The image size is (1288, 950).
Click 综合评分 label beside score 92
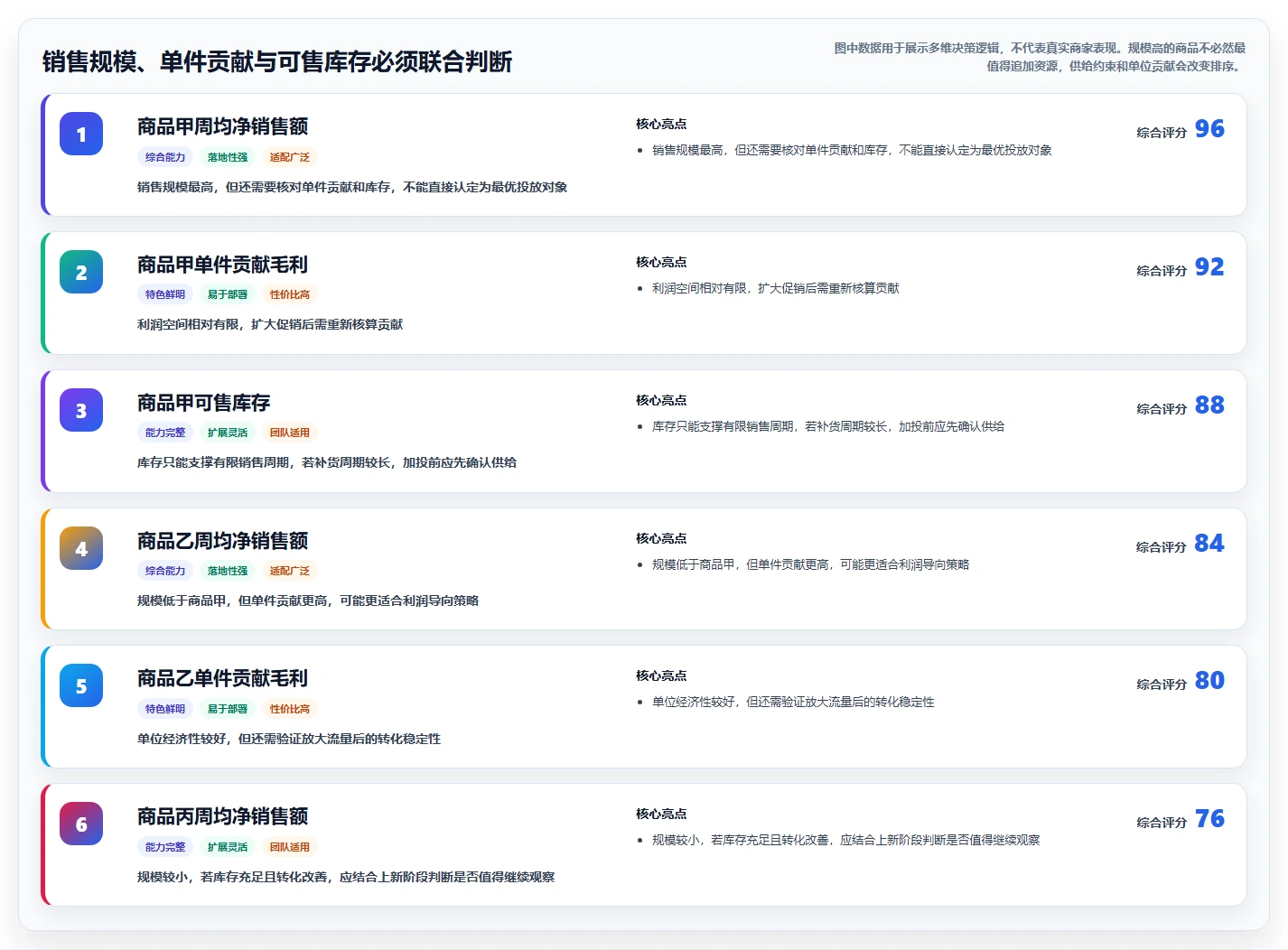click(1162, 270)
